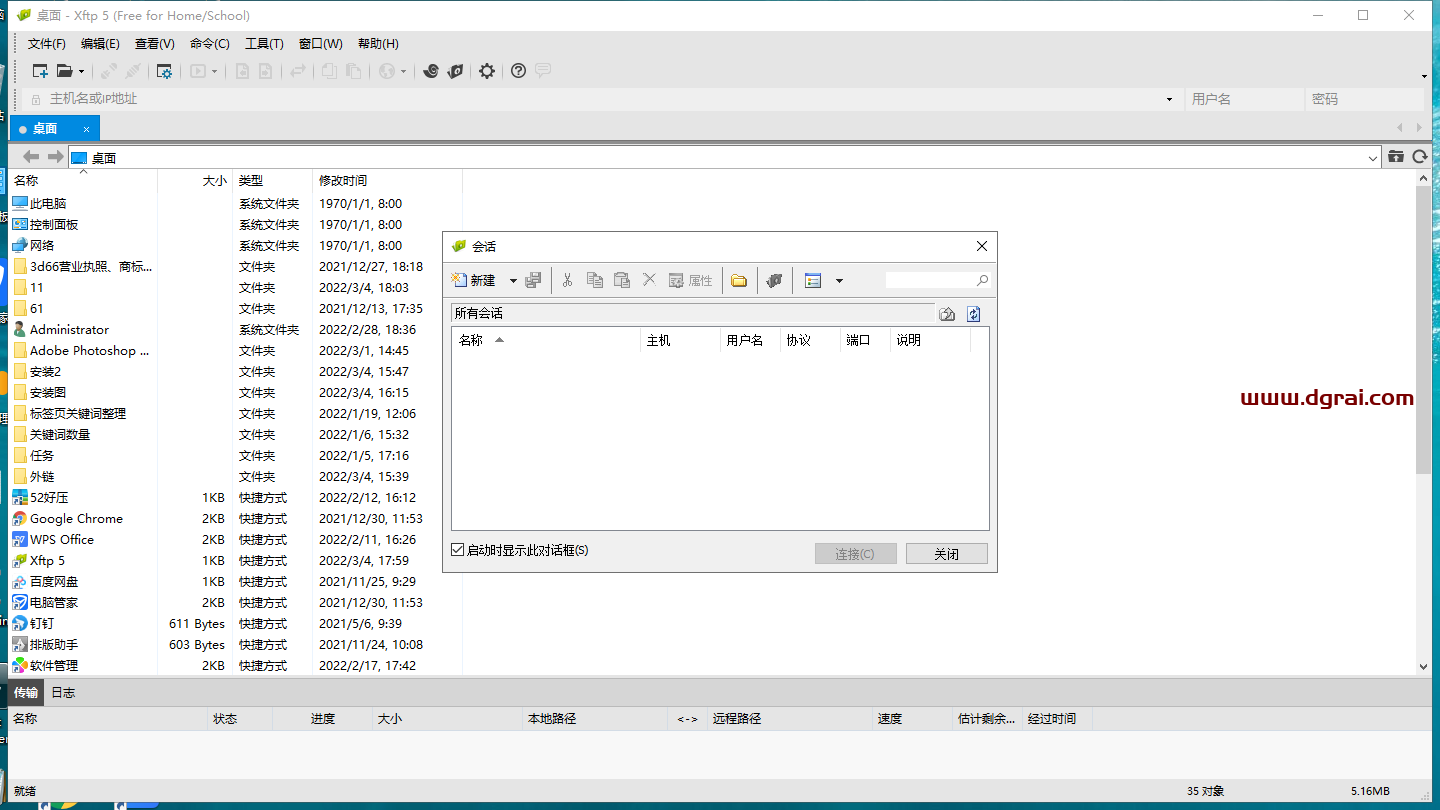Click the help question mark icon
This screenshot has height=810, width=1440.
518,71
